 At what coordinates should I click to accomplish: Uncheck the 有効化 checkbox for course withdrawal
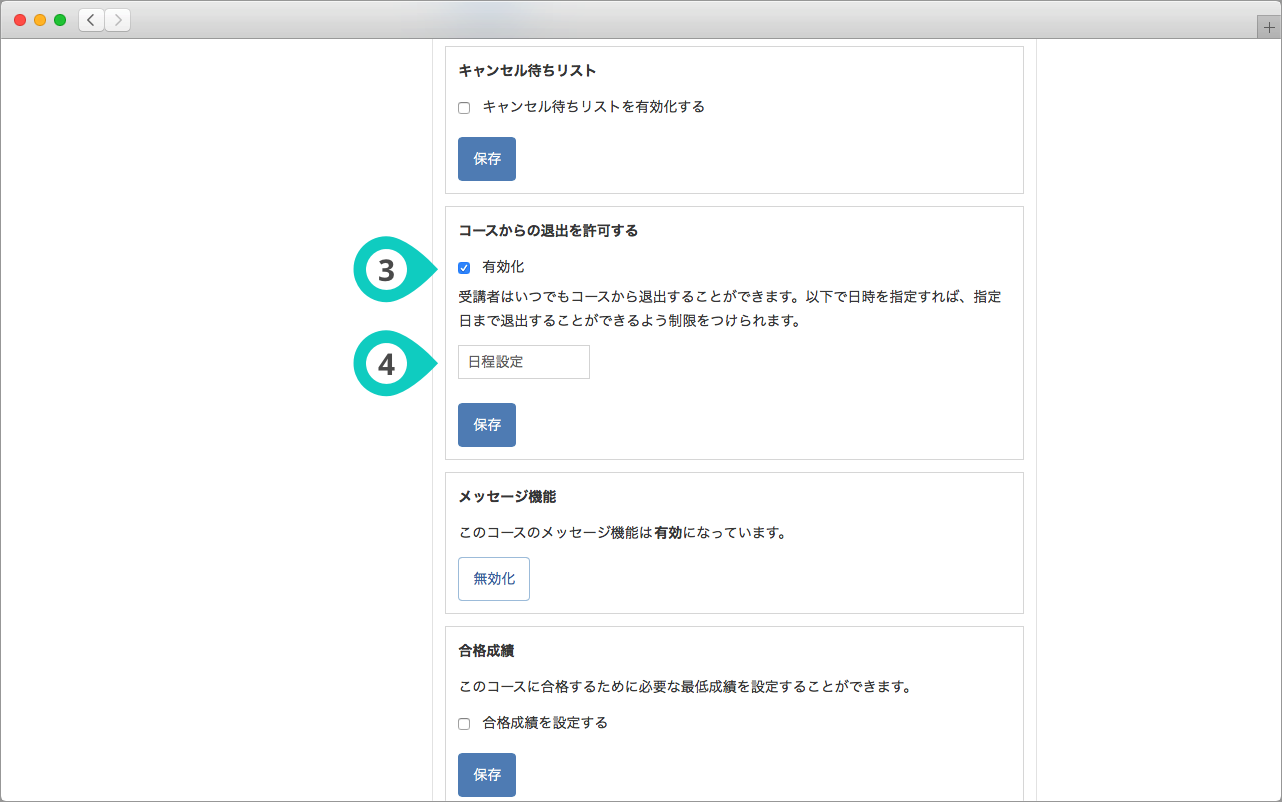click(464, 268)
